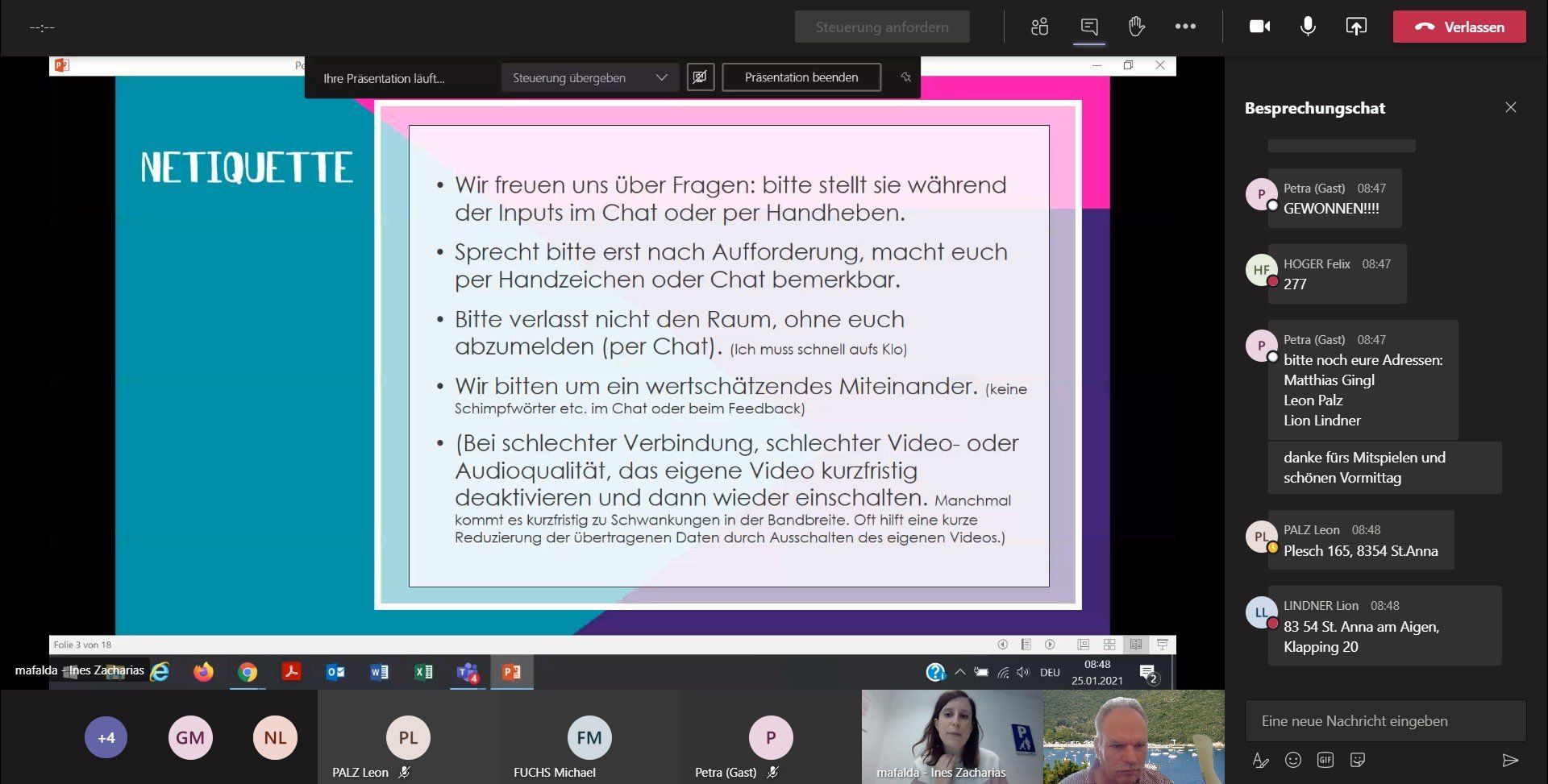Click HOGER Felix's HF avatar in chat
Image resolution: width=1548 pixels, height=784 pixels.
point(1261,270)
